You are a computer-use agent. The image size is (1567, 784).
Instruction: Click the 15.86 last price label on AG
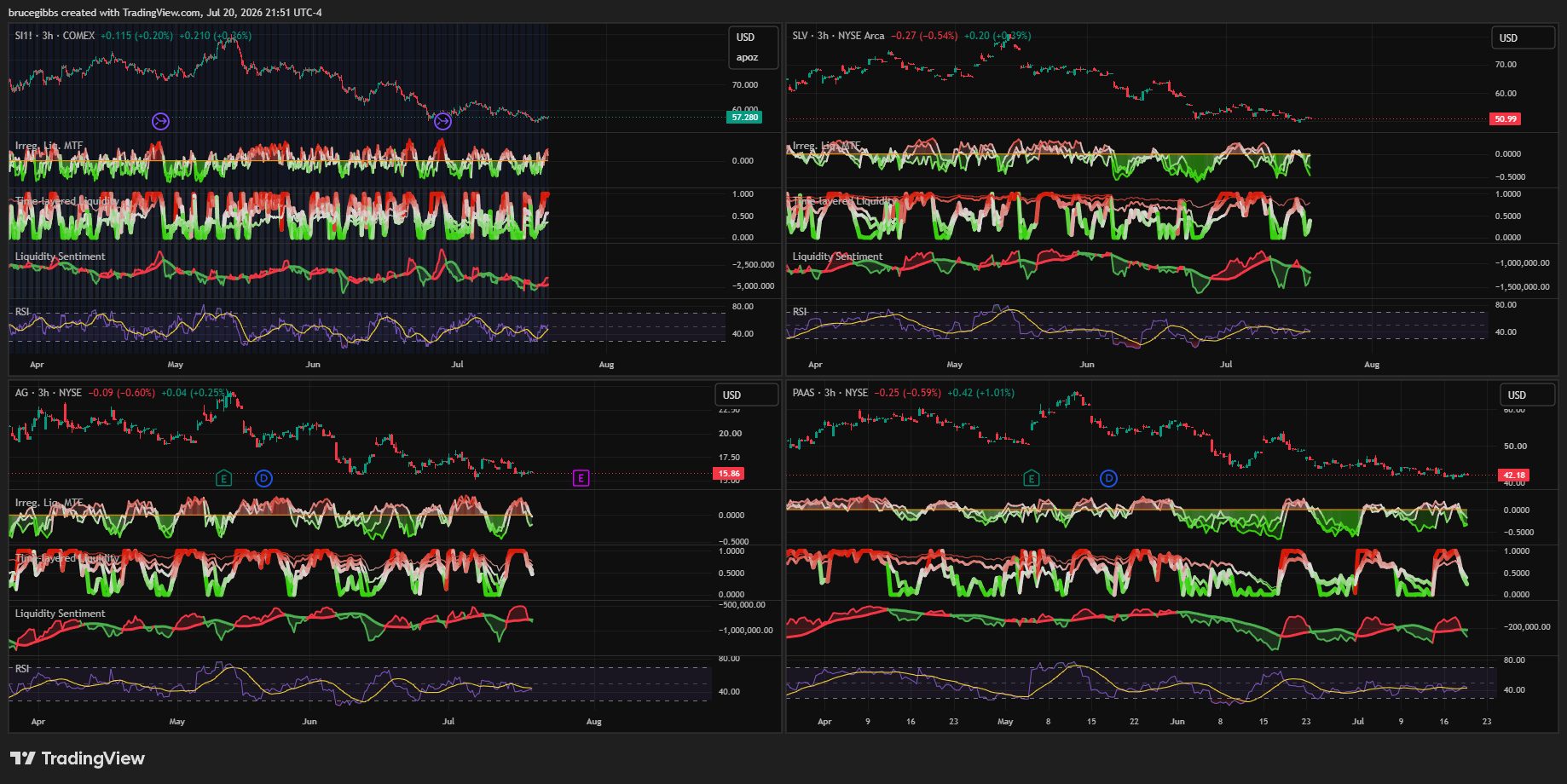(729, 473)
